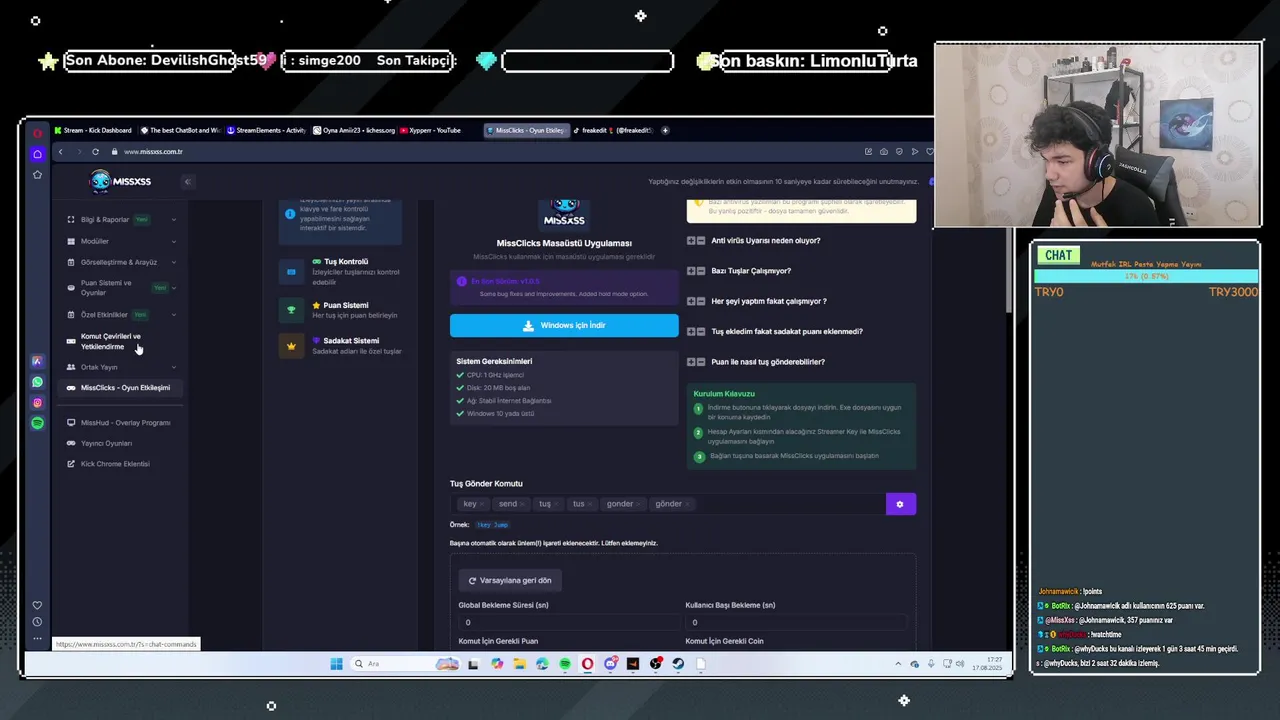Click the snapshot camera icon in the address bar
The image size is (1280, 720).
(884, 152)
